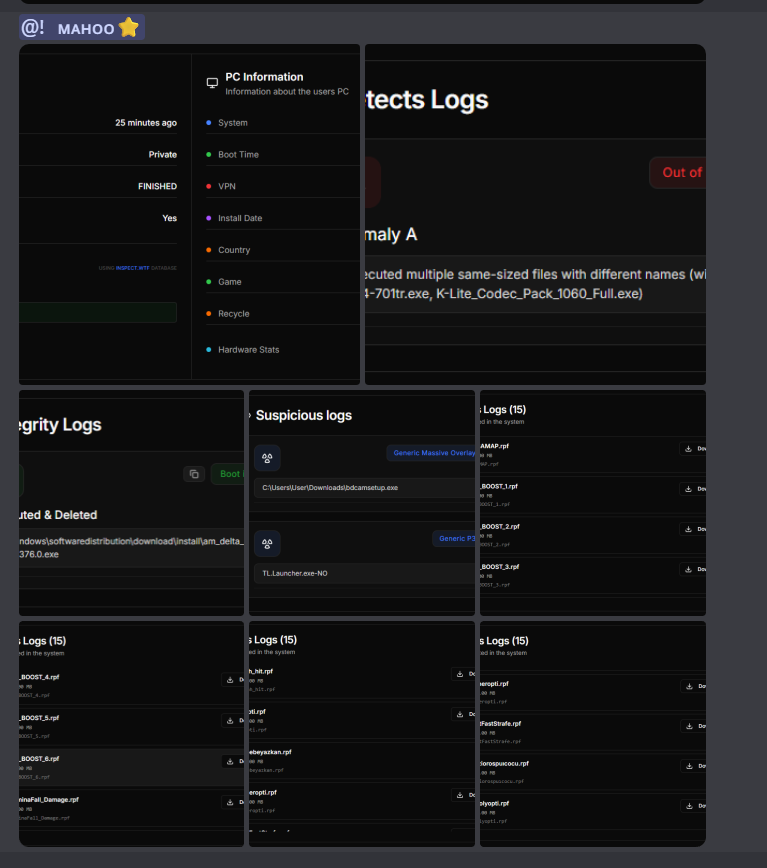Click the download icon beside olyopti.rpf
The width and height of the screenshot is (767, 868).
[x=690, y=806]
